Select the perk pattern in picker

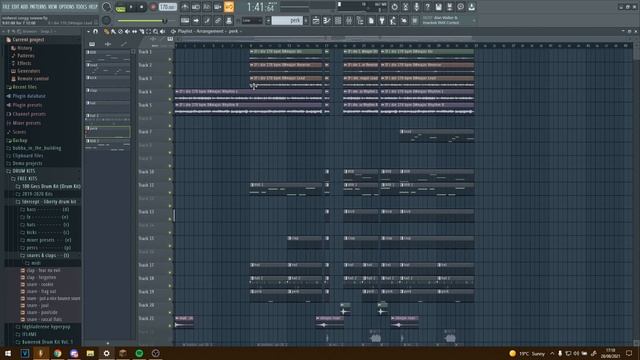(108, 131)
